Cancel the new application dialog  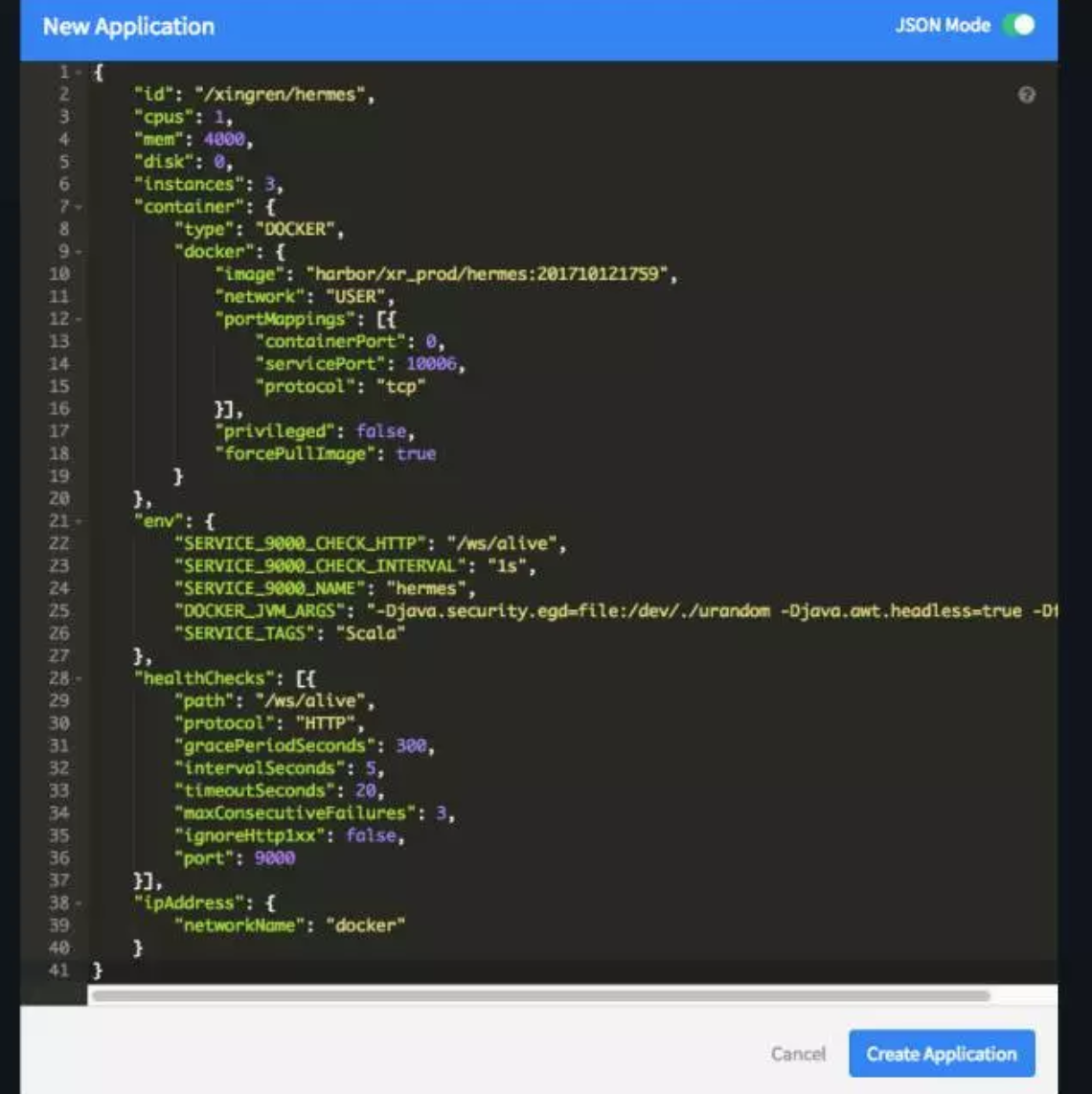pyautogui.click(x=798, y=1054)
